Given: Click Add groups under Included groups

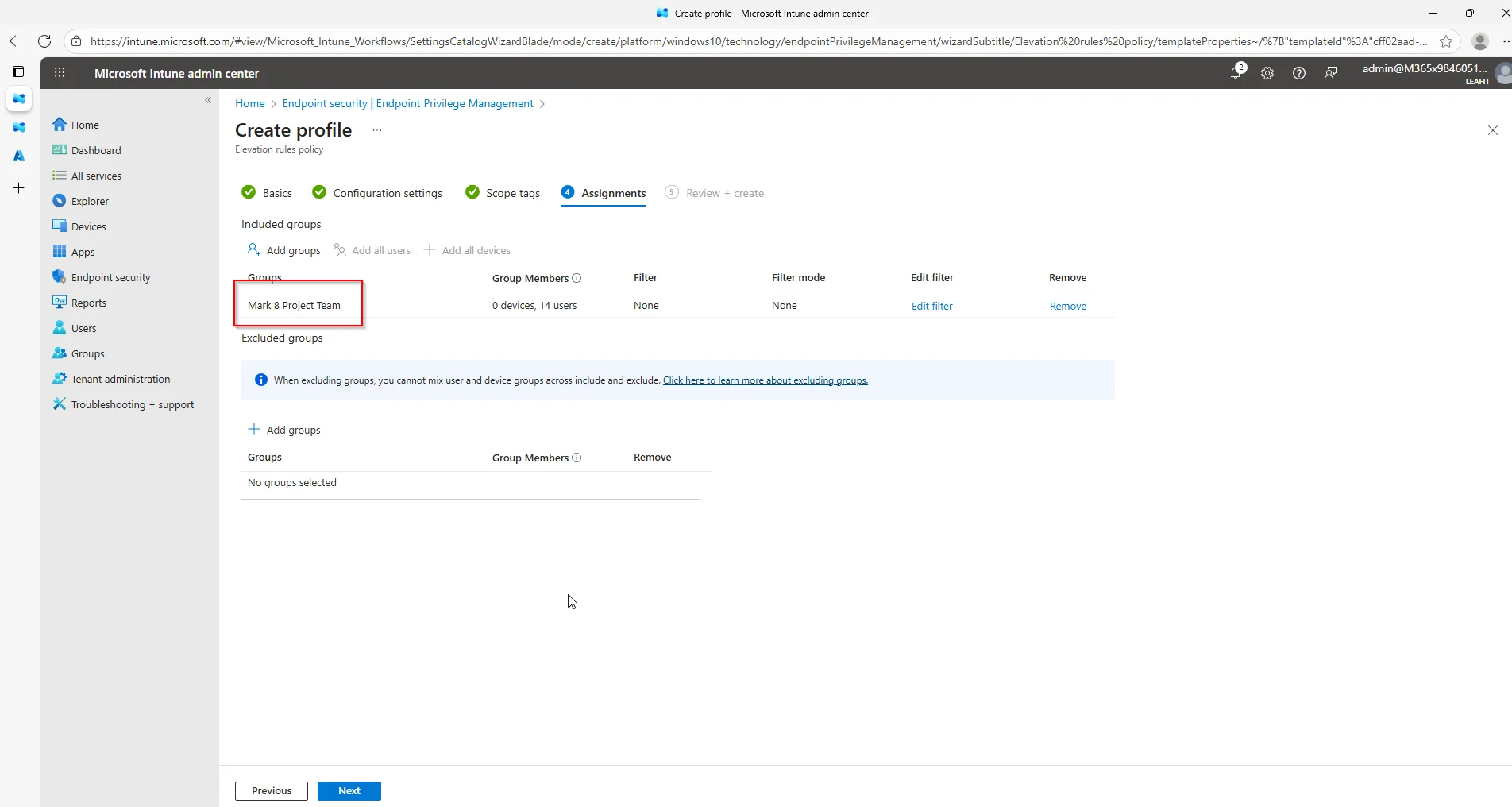Looking at the screenshot, I should [284, 250].
